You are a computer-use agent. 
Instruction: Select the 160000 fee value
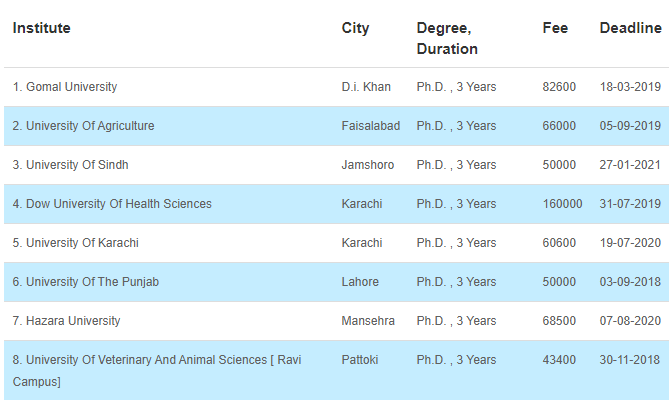562,204
